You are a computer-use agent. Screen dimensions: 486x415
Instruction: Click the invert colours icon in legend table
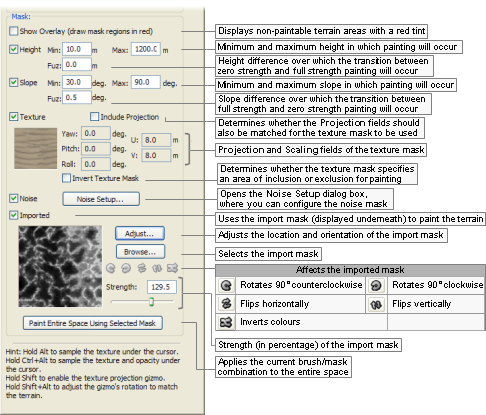[x=226, y=322]
